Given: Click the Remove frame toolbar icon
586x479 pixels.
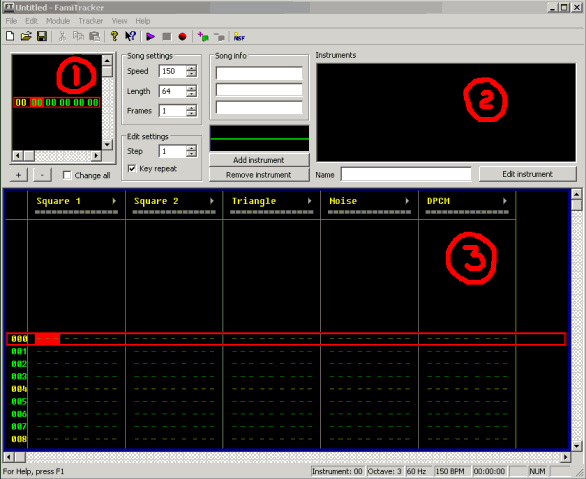Looking at the screenshot, I should (x=219, y=37).
